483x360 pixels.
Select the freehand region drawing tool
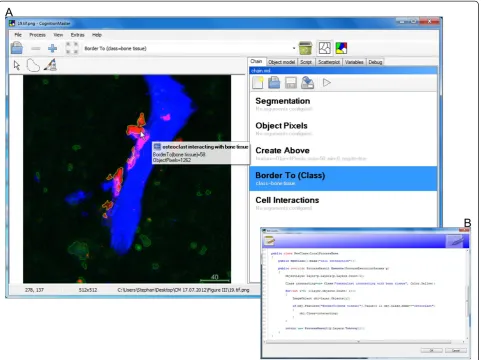(33, 65)
